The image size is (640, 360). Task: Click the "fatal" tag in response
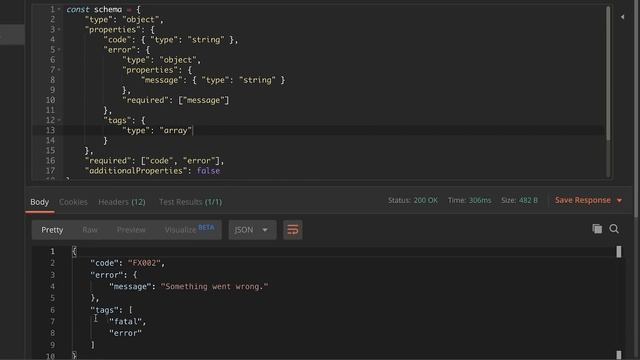tap(125, 322)
